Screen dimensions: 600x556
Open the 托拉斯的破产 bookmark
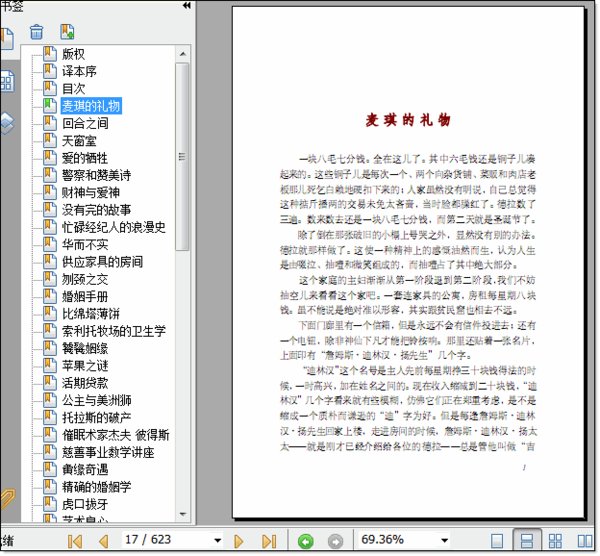point(96,418)
